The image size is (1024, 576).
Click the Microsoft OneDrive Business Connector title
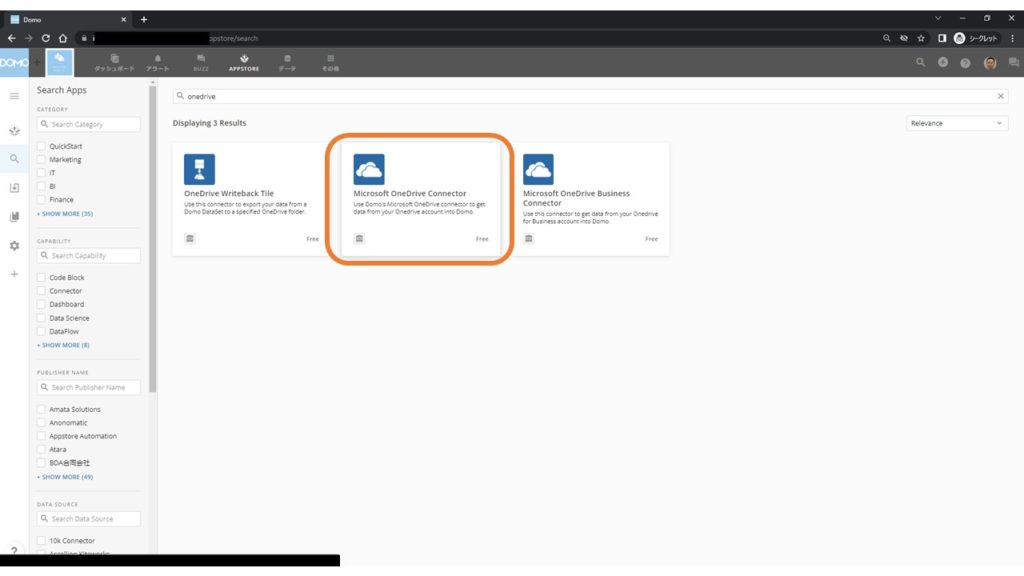[576, 198]
